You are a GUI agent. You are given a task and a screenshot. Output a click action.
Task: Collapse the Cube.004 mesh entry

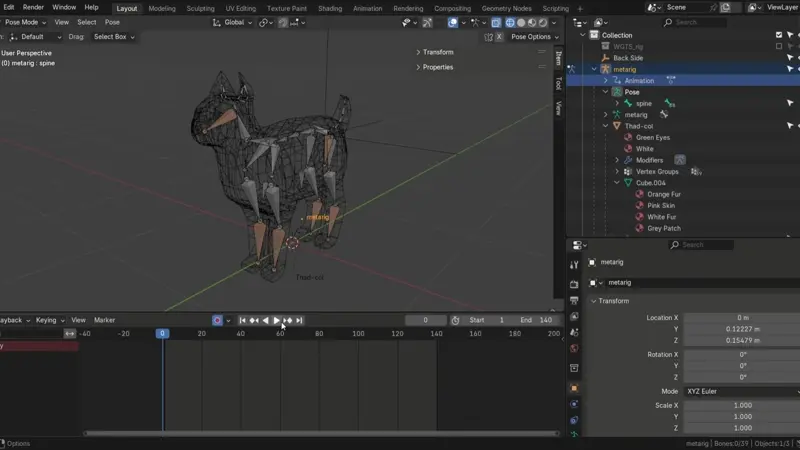[617, 183]
